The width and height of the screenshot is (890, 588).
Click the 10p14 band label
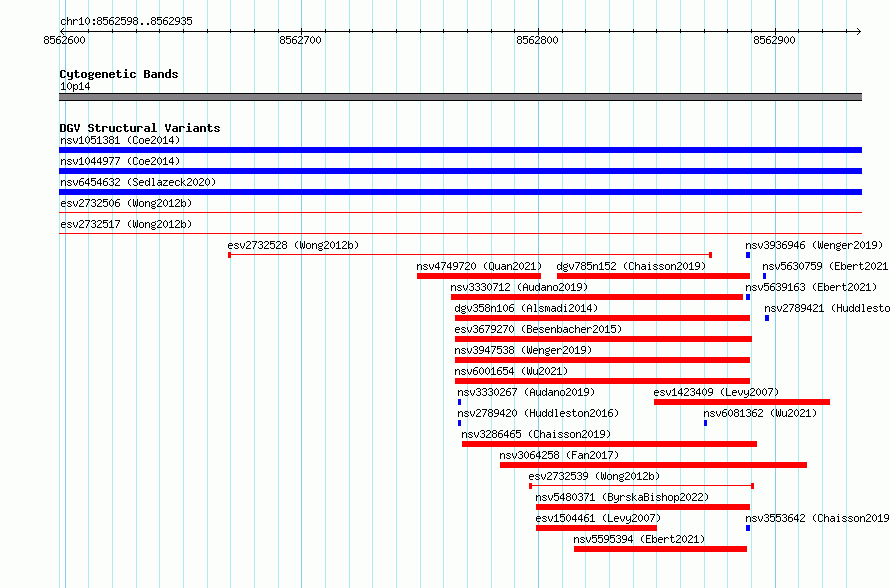coord(75,86)
